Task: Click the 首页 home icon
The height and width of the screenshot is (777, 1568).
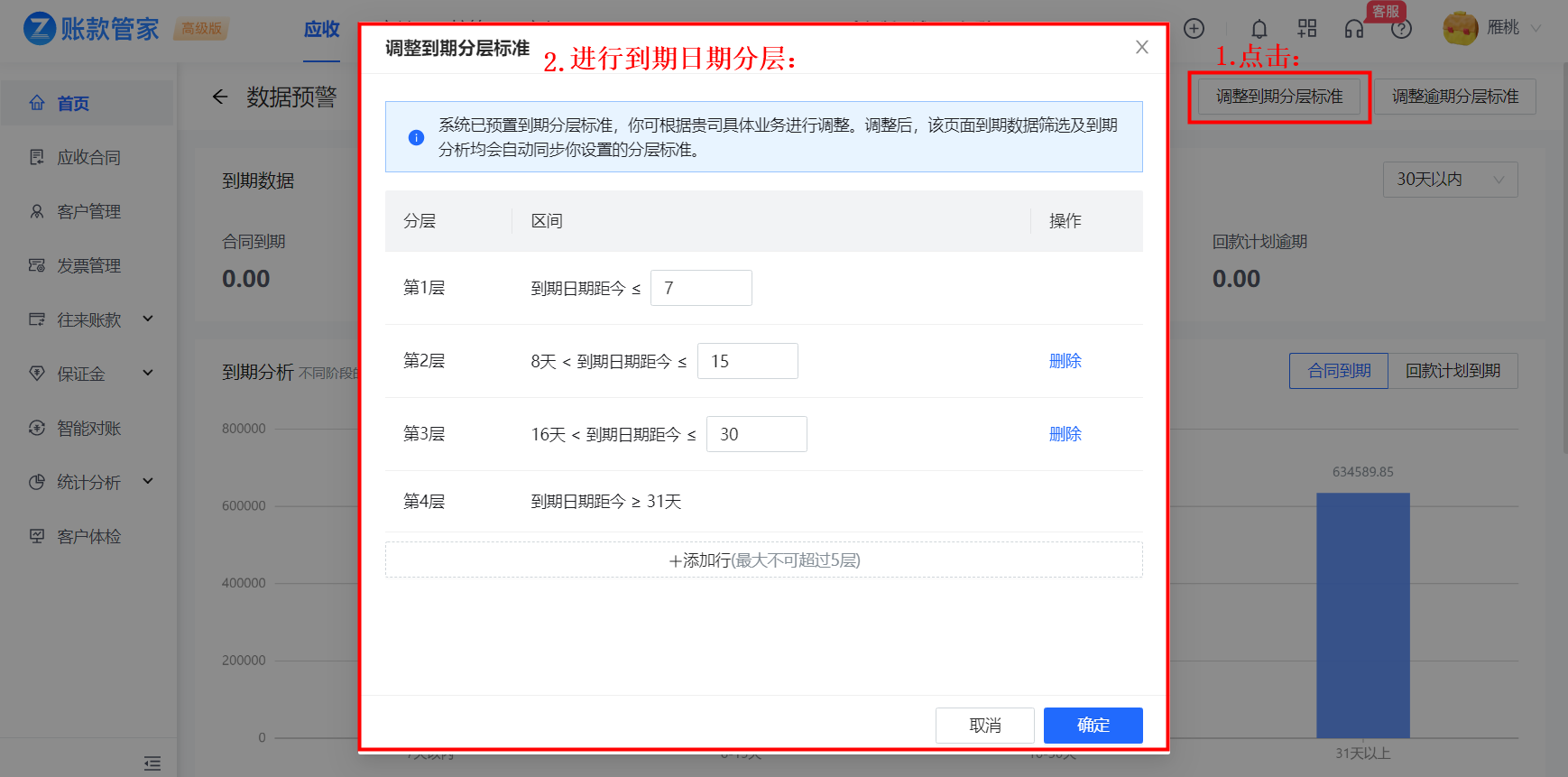Action: (x=37, y=103)
